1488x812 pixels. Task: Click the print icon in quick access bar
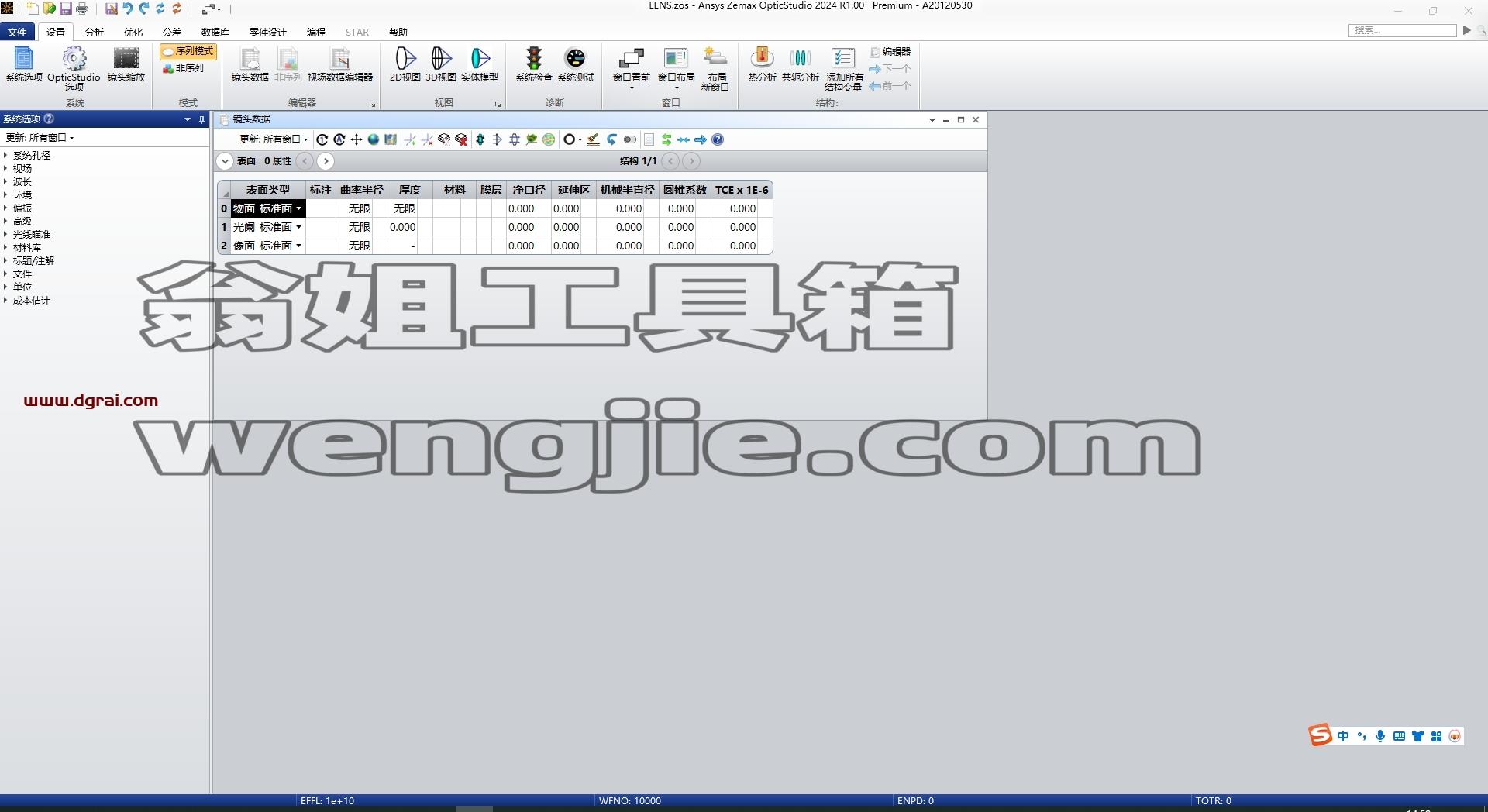(82, 9)
